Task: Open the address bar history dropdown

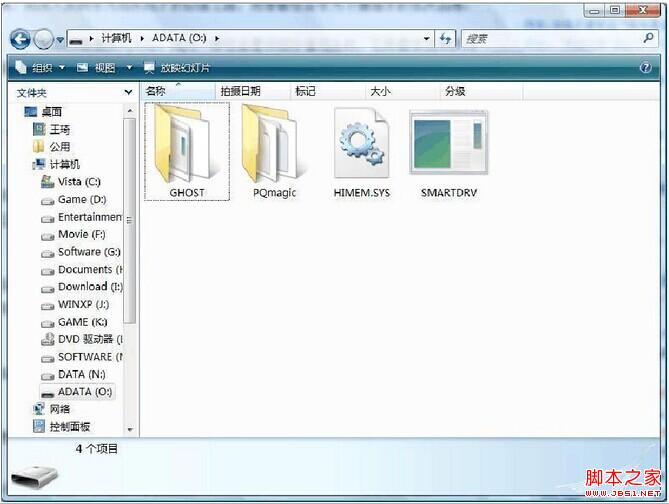Action: coord(426,39)
